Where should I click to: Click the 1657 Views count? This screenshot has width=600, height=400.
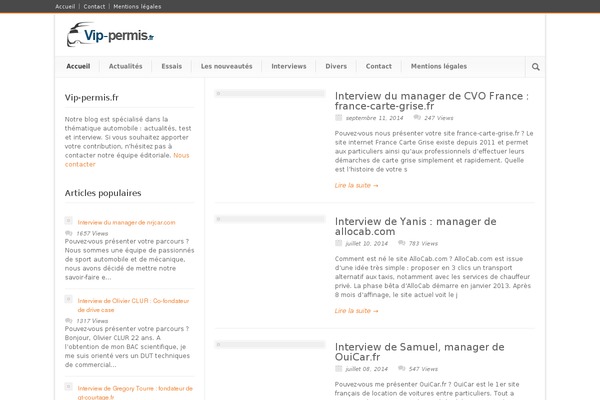[x=92, y=233]
